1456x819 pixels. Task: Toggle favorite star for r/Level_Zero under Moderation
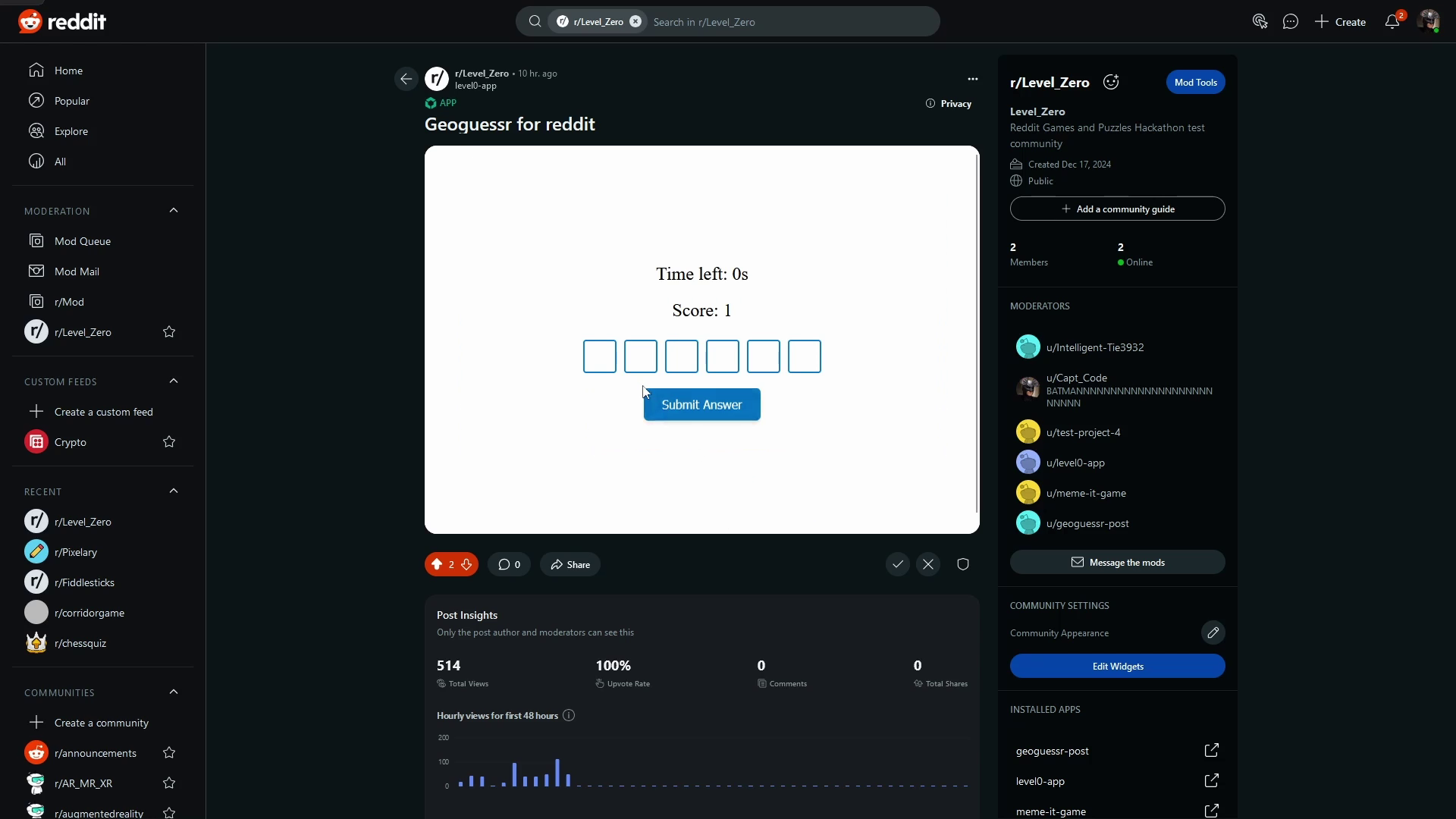tap(169, 332)
